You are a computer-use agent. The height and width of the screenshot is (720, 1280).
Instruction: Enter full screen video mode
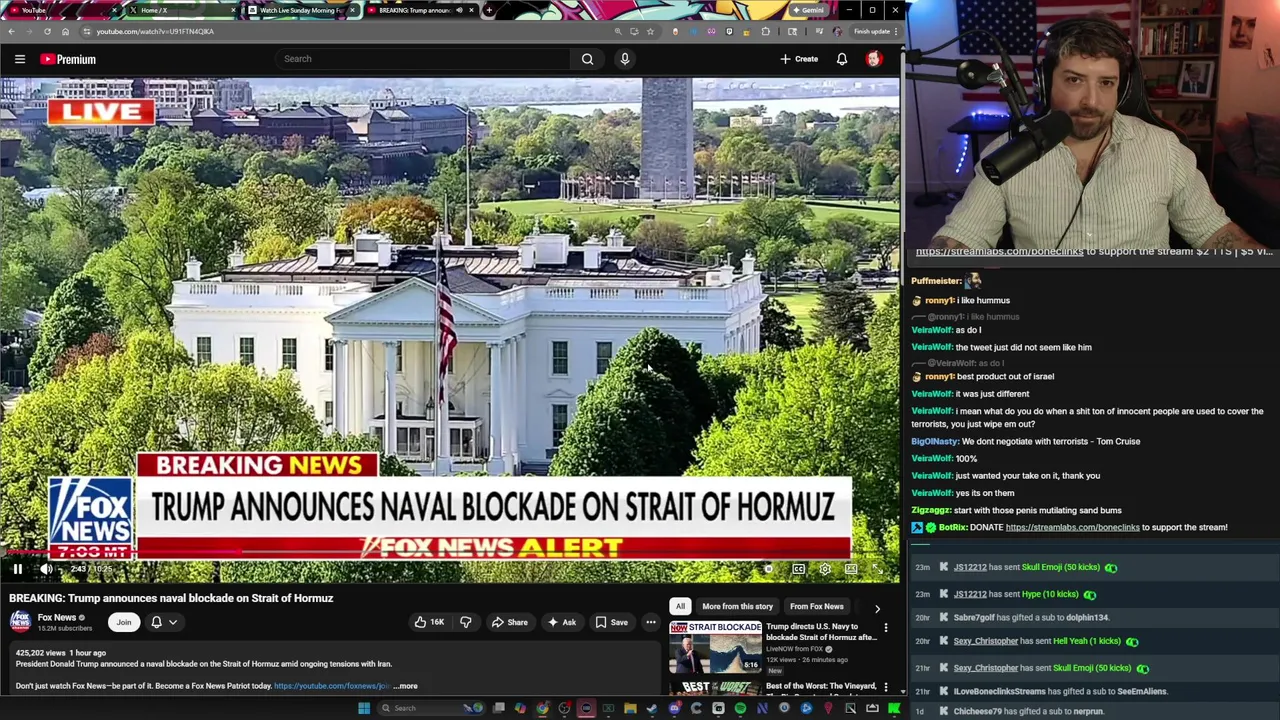[x=876, y=569]
